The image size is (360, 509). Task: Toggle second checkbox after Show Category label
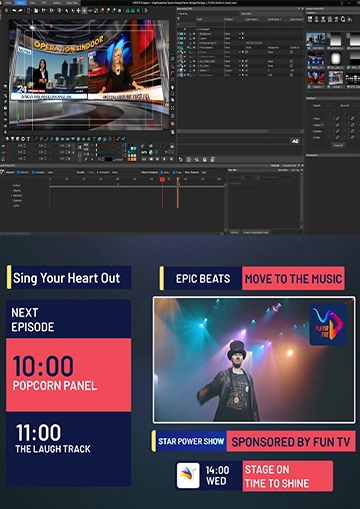click(x=174, y=172)
